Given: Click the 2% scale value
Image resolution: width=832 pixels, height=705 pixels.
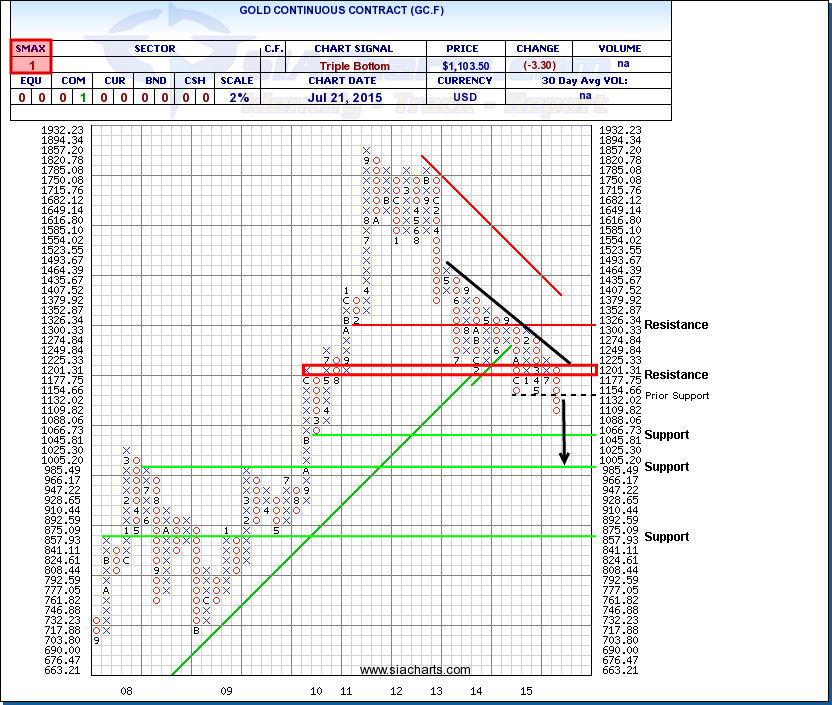Looking at the screenshot, I should point(239,97).
